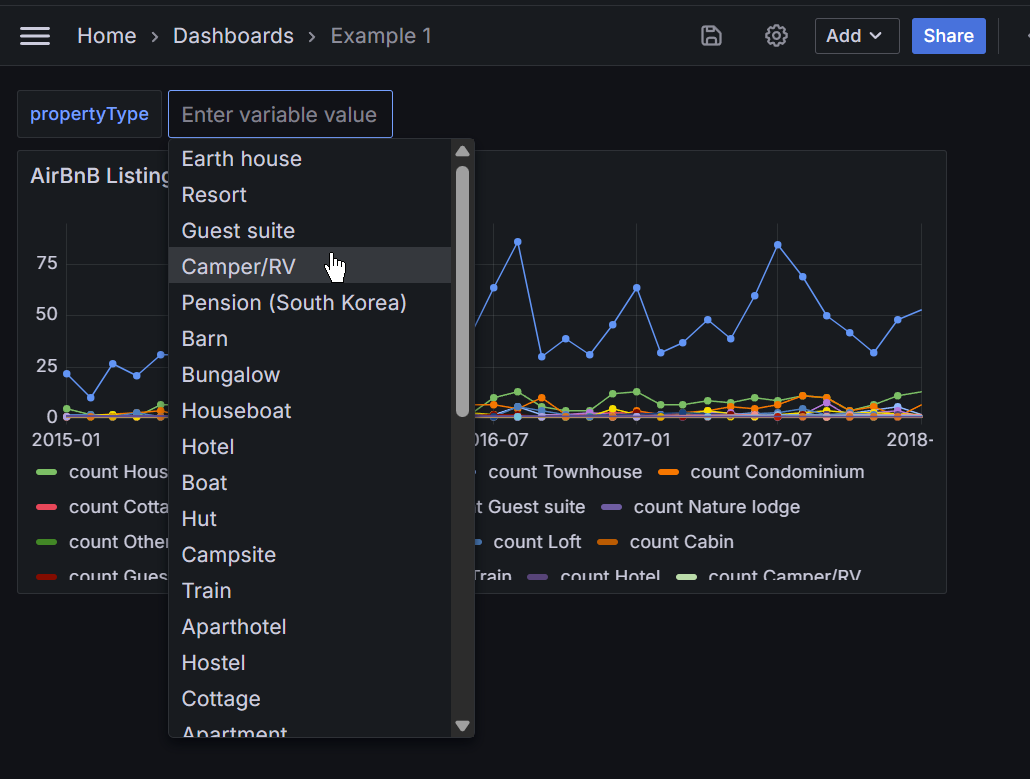1030x779 pixels.
Task: Open the hamburger navigation menu
Action: coord(35,36)
